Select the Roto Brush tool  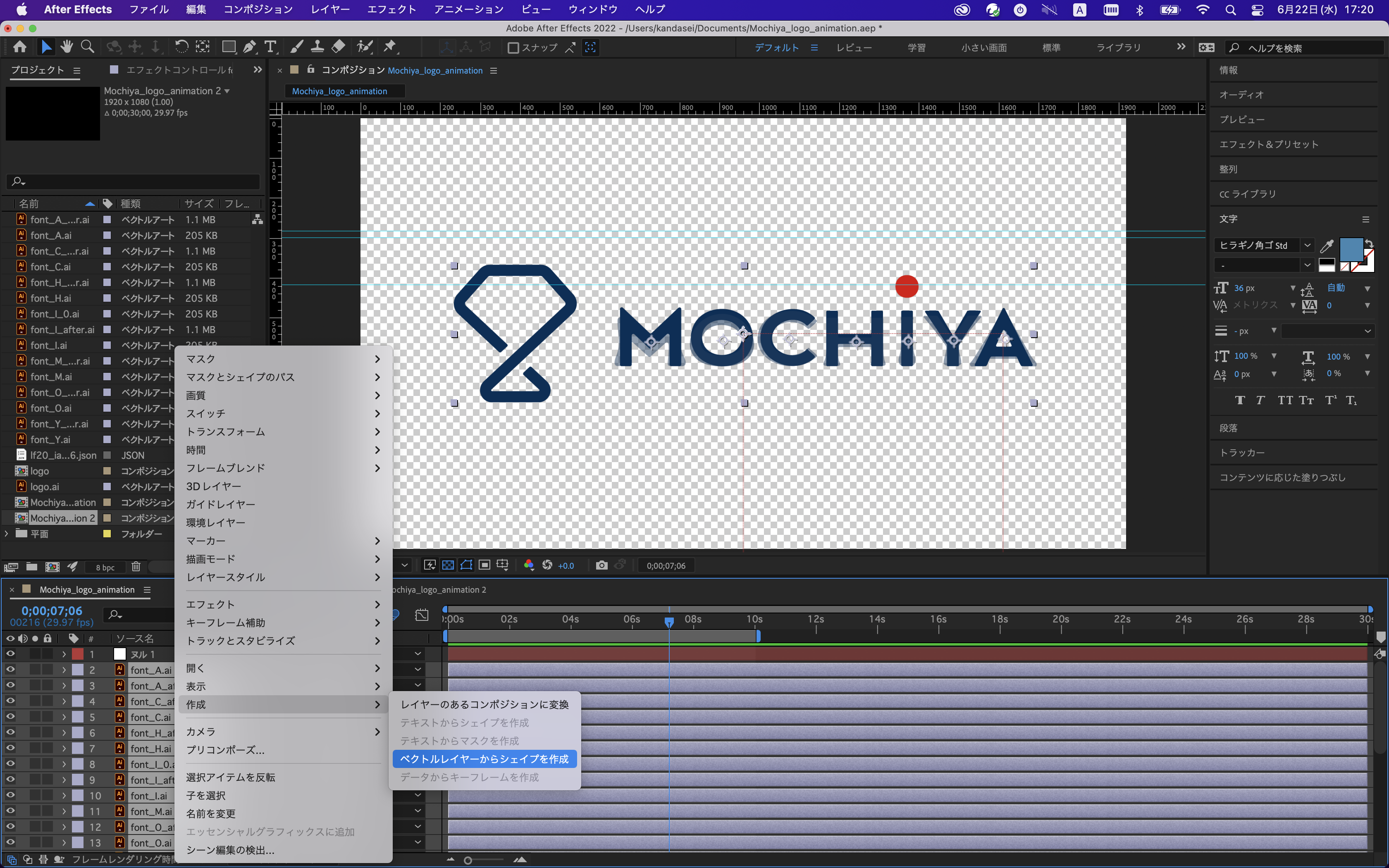pyautogui.click(x=365, y=47)
